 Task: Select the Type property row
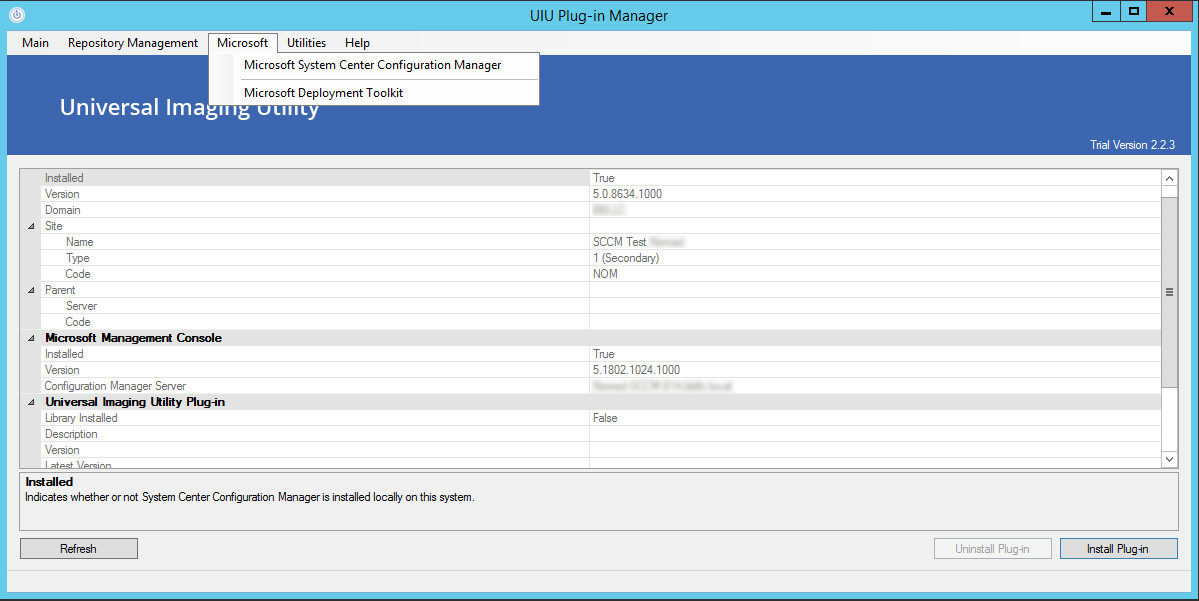pyautogui.click(x=600, y=258)
